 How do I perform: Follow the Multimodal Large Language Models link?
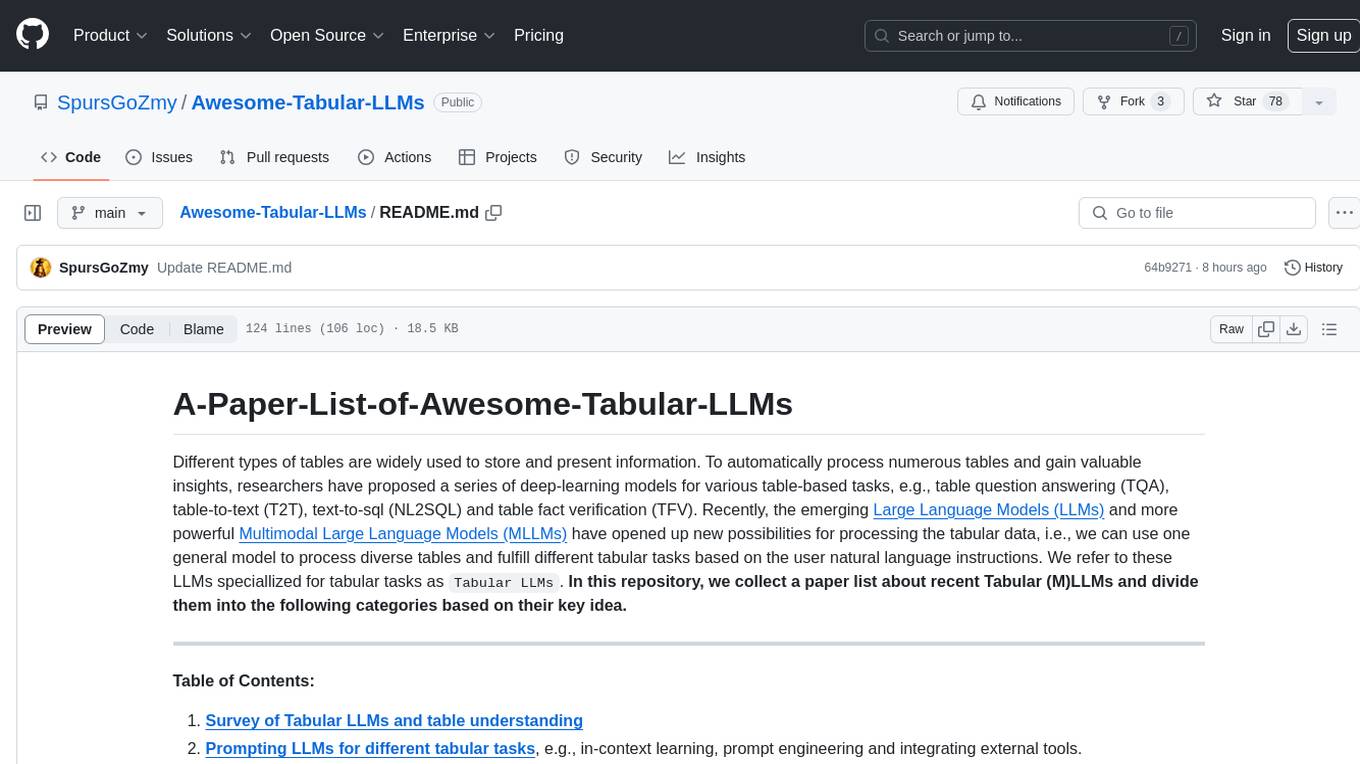(x=403, y=533)
